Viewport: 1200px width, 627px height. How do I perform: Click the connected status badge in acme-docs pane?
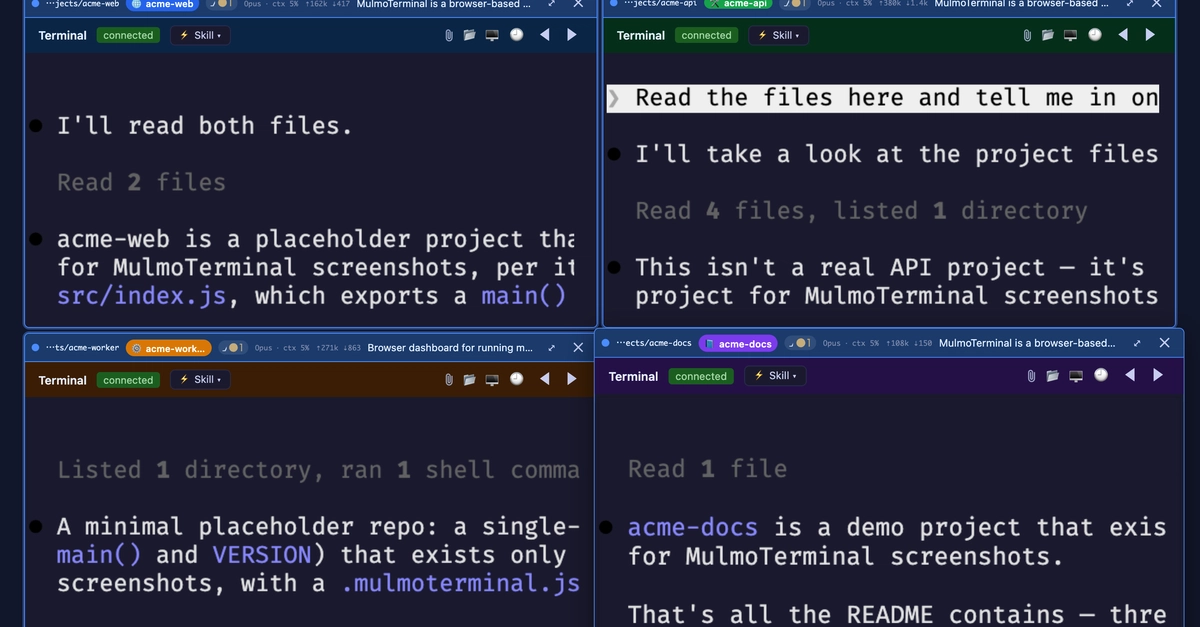[701, 376]
